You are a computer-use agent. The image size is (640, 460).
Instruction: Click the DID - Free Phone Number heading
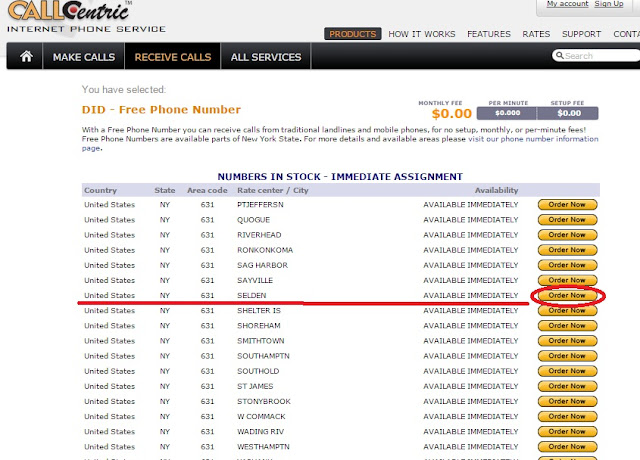point(161,110)
